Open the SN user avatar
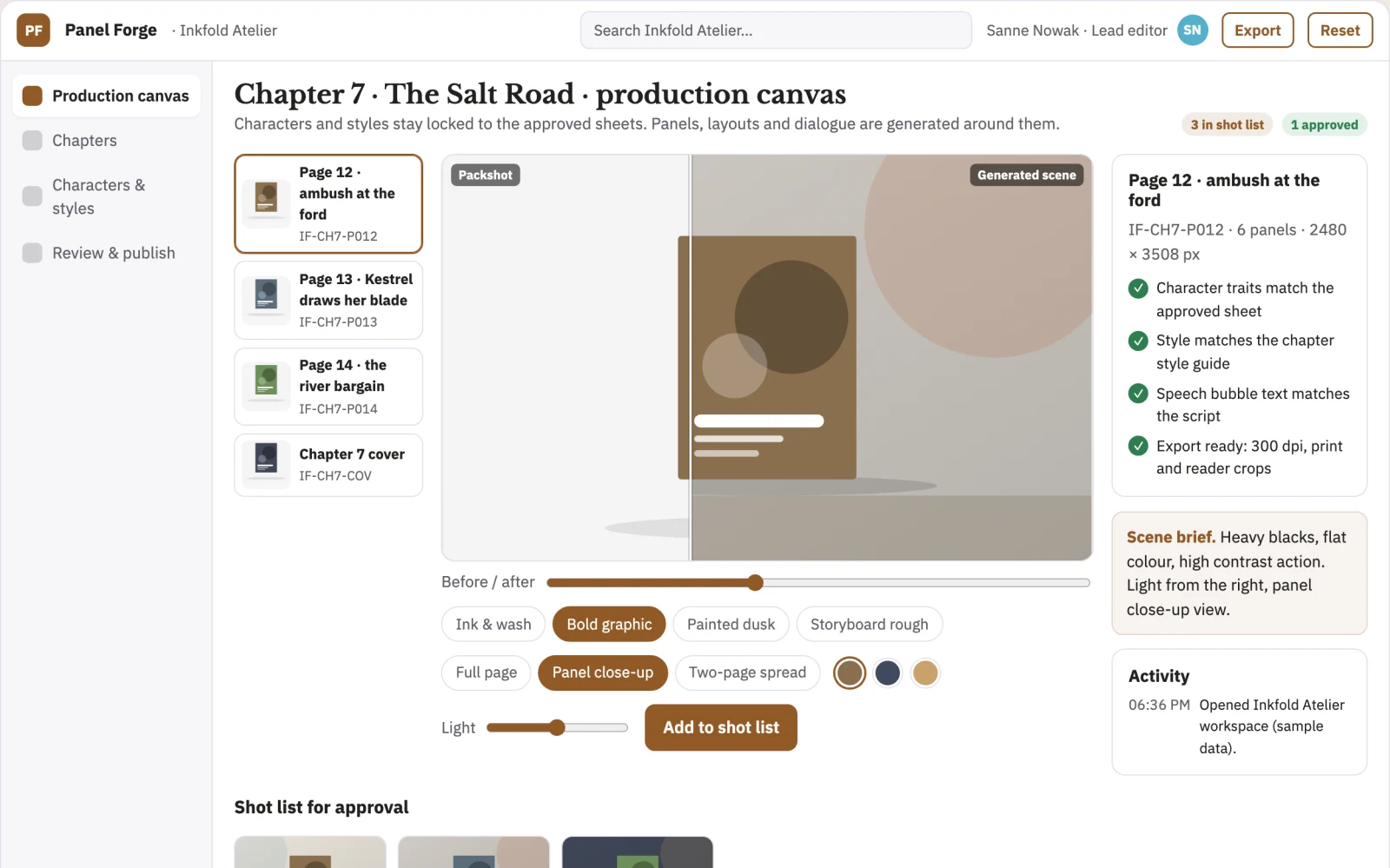The height and width of the screenshot is (868, 1390). coord(1192,30)
